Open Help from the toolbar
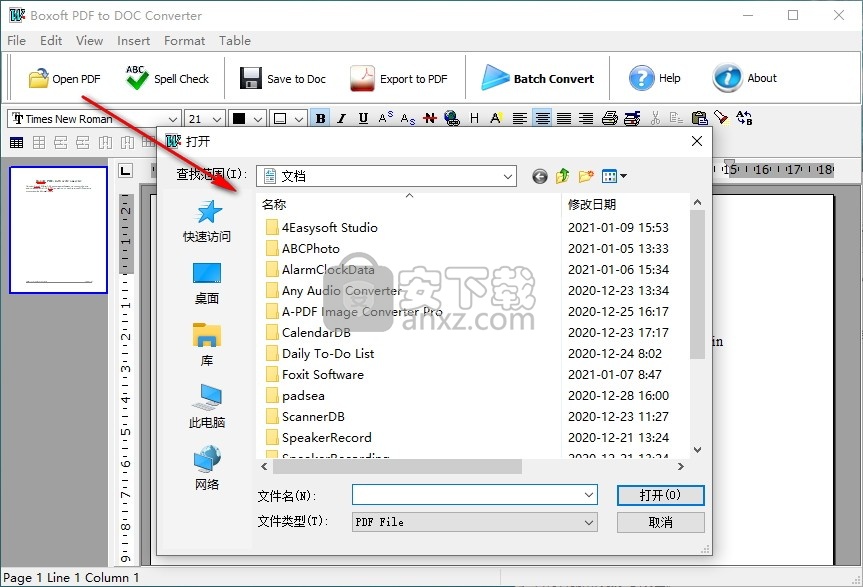The width and height of the screenshot is (863, 587). 654,78
